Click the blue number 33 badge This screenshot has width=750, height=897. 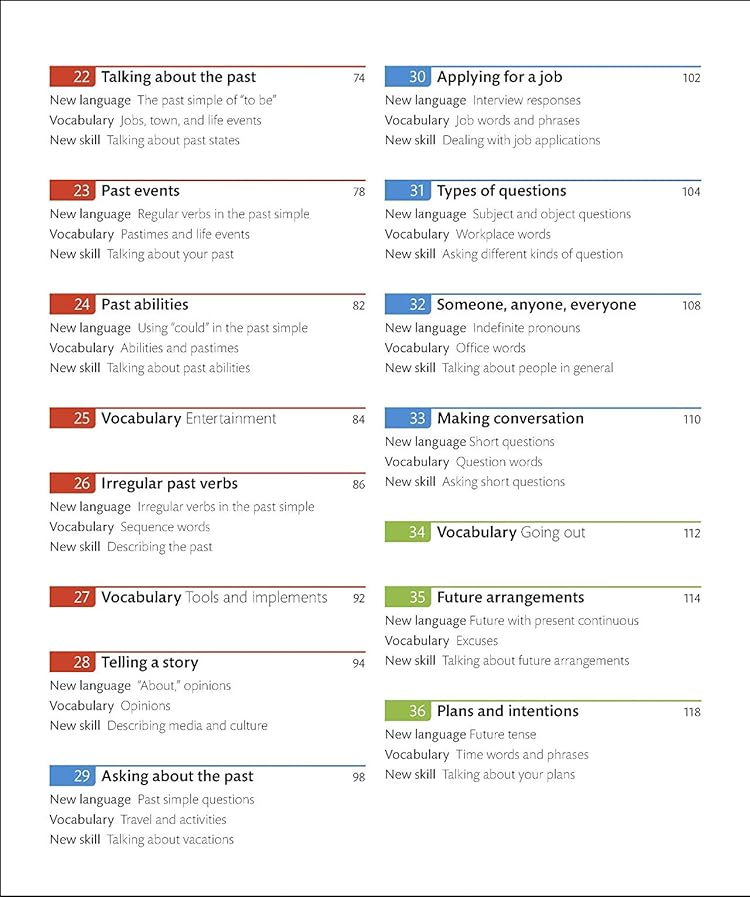click(x=407, y=419)
